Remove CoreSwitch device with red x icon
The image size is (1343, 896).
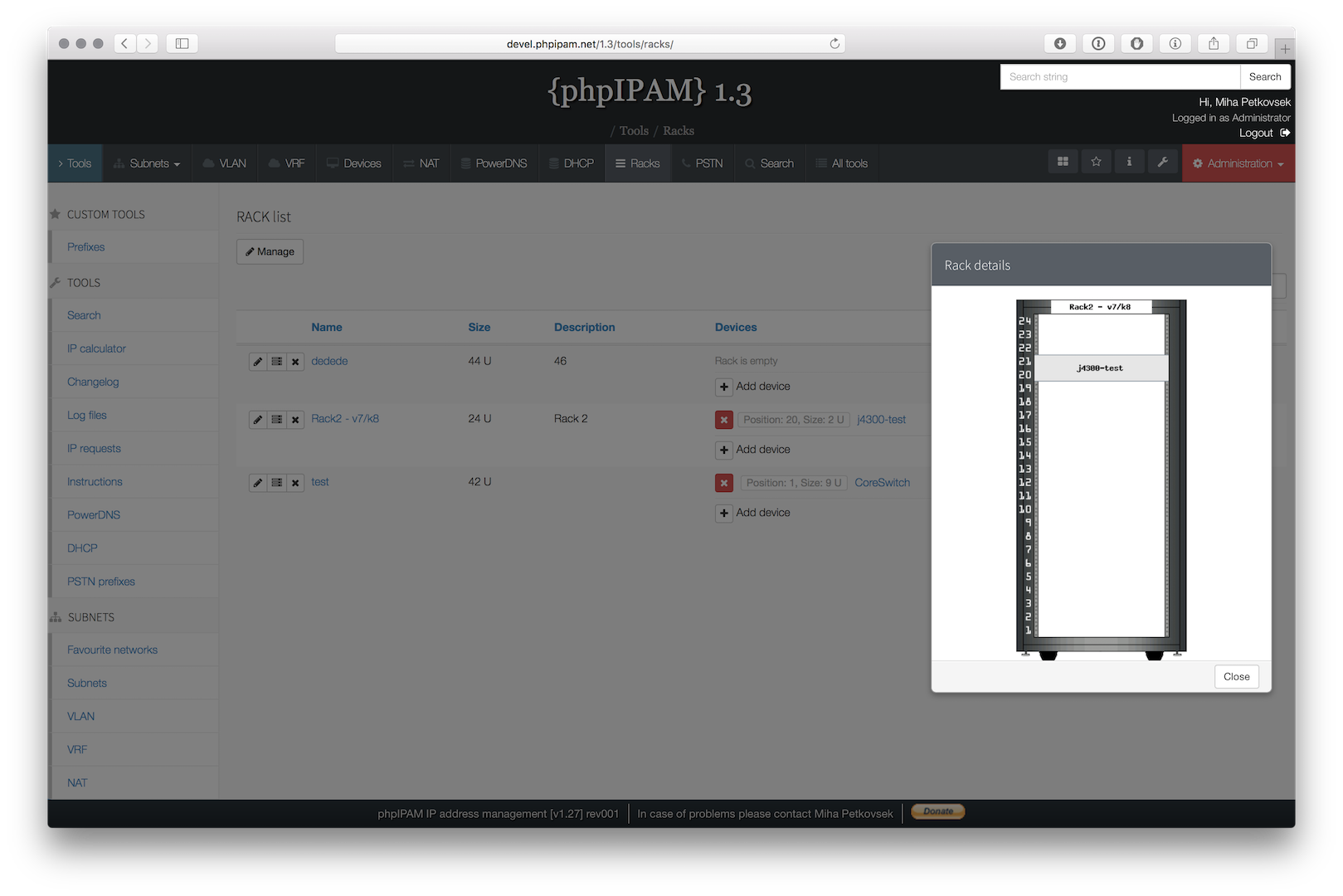point(724,483)
